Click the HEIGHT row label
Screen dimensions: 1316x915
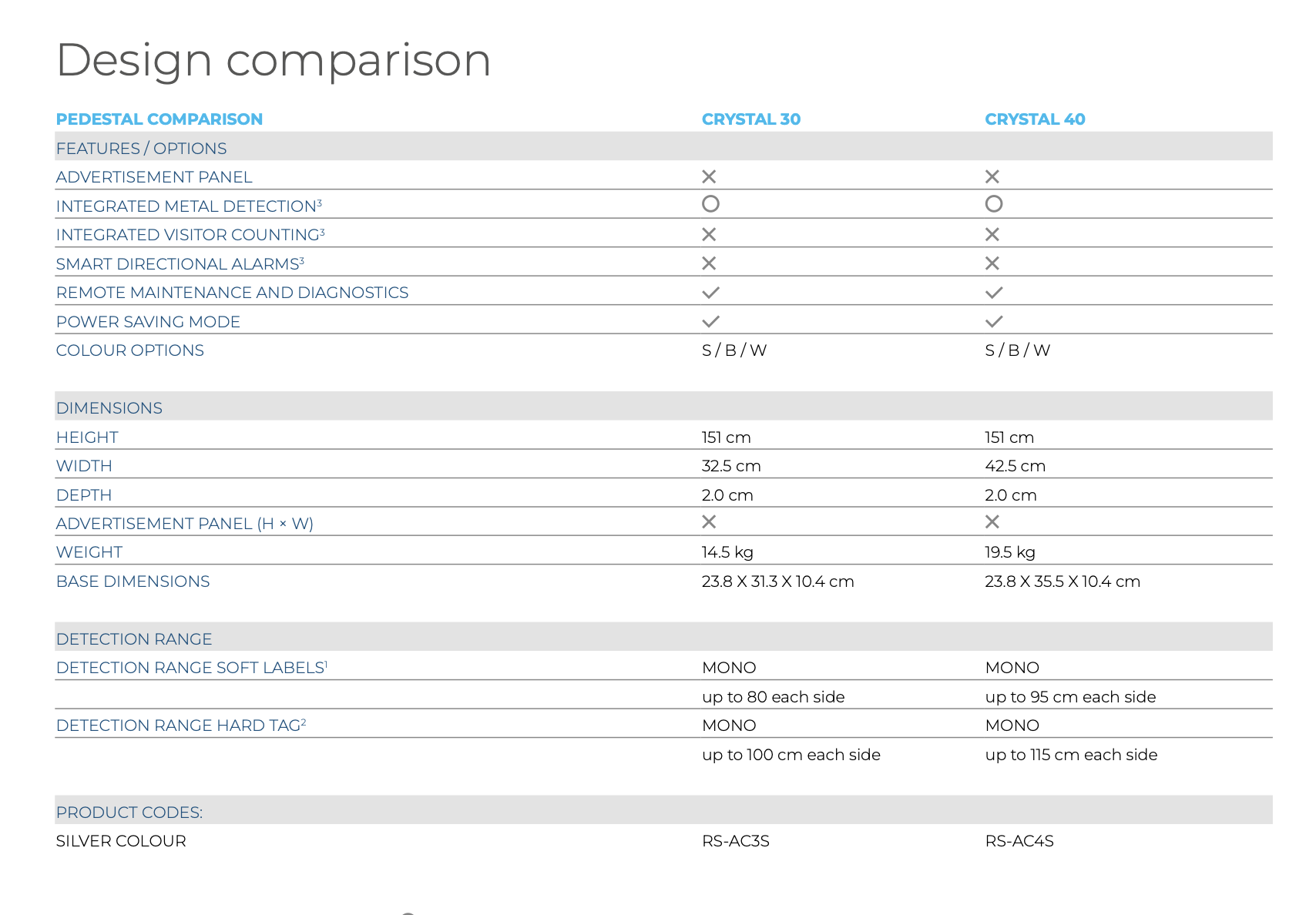coord(87,437)
